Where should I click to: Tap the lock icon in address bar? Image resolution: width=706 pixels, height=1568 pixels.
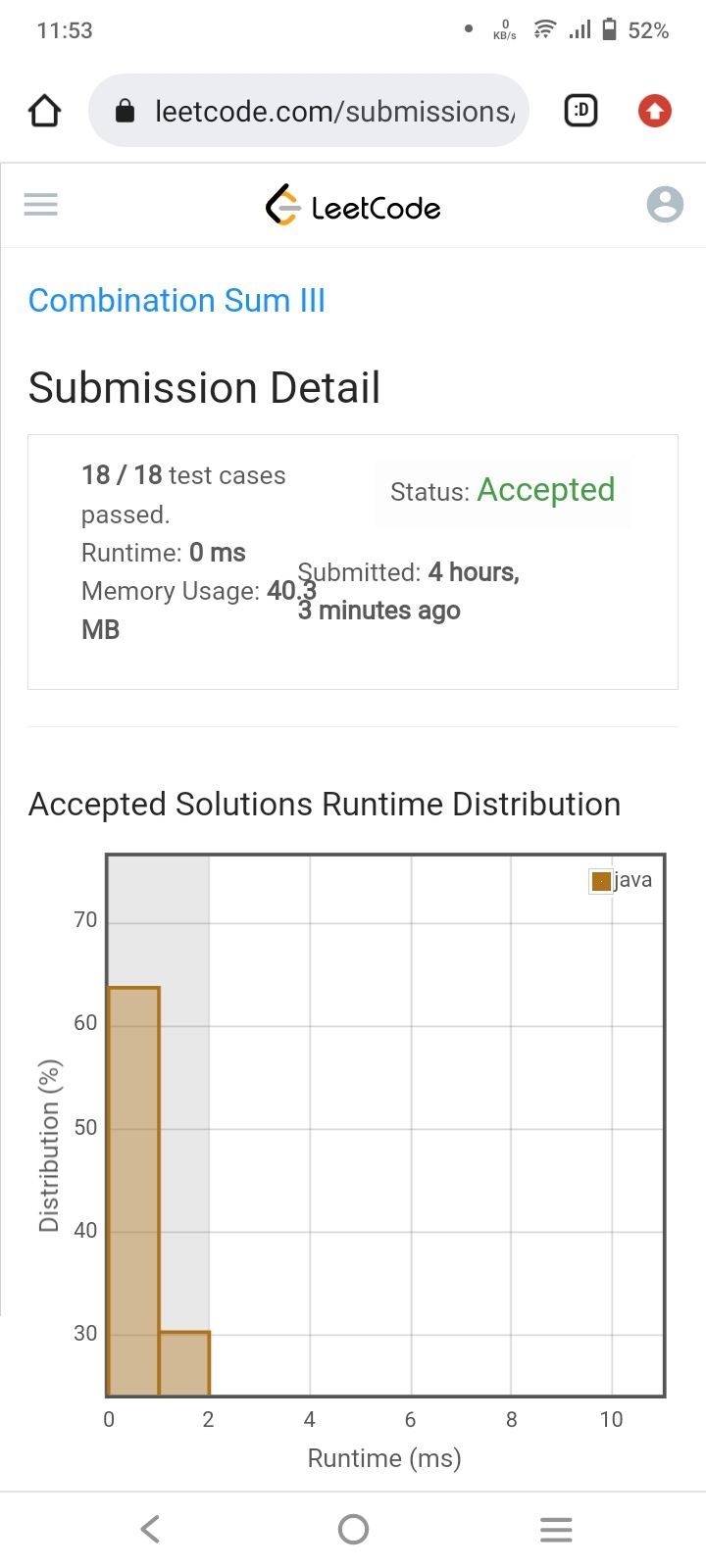tap(125, 111)
